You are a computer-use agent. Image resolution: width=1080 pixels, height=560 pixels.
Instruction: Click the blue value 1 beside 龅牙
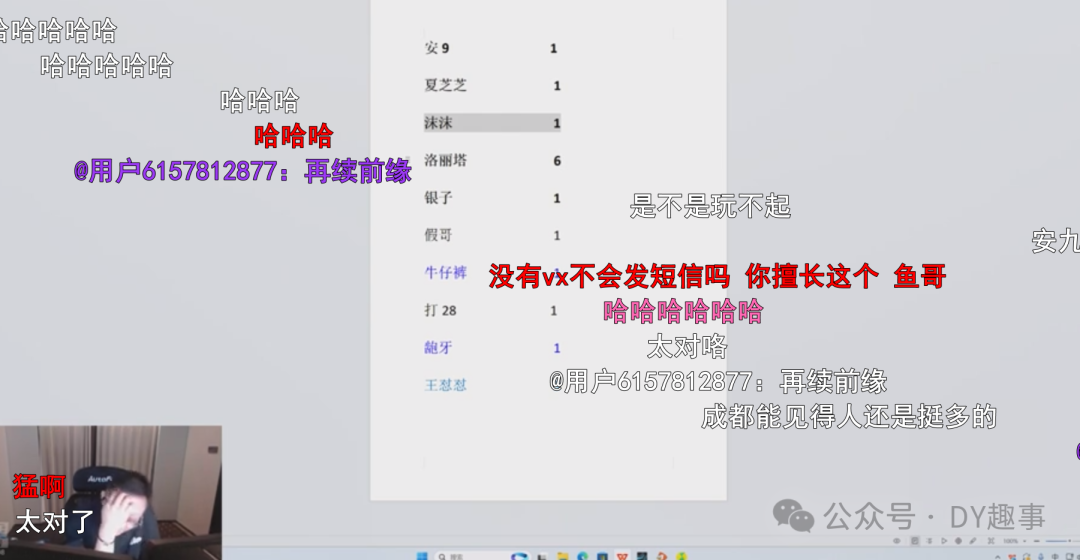[557, 348]
